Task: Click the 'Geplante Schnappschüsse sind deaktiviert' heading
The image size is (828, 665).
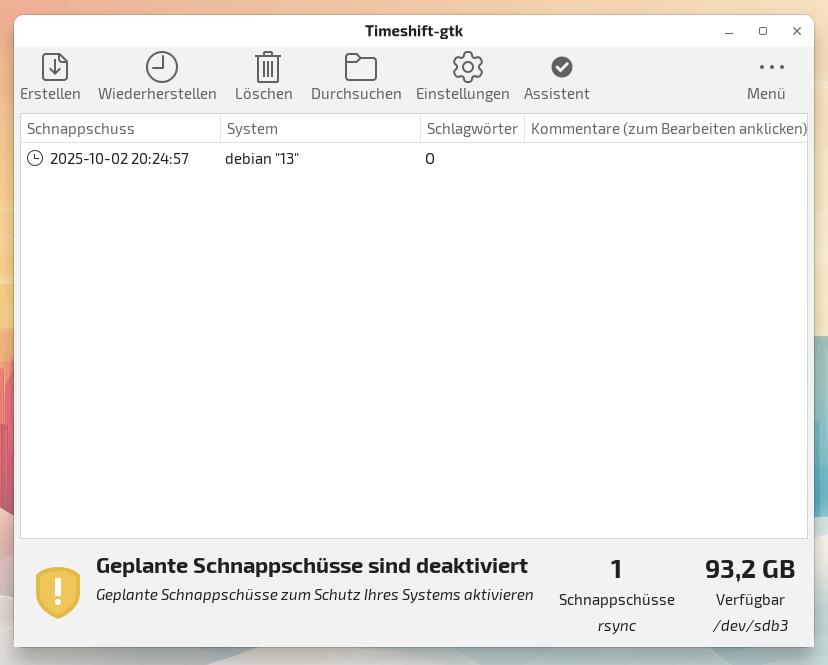Action: click(x=311, y=566)
